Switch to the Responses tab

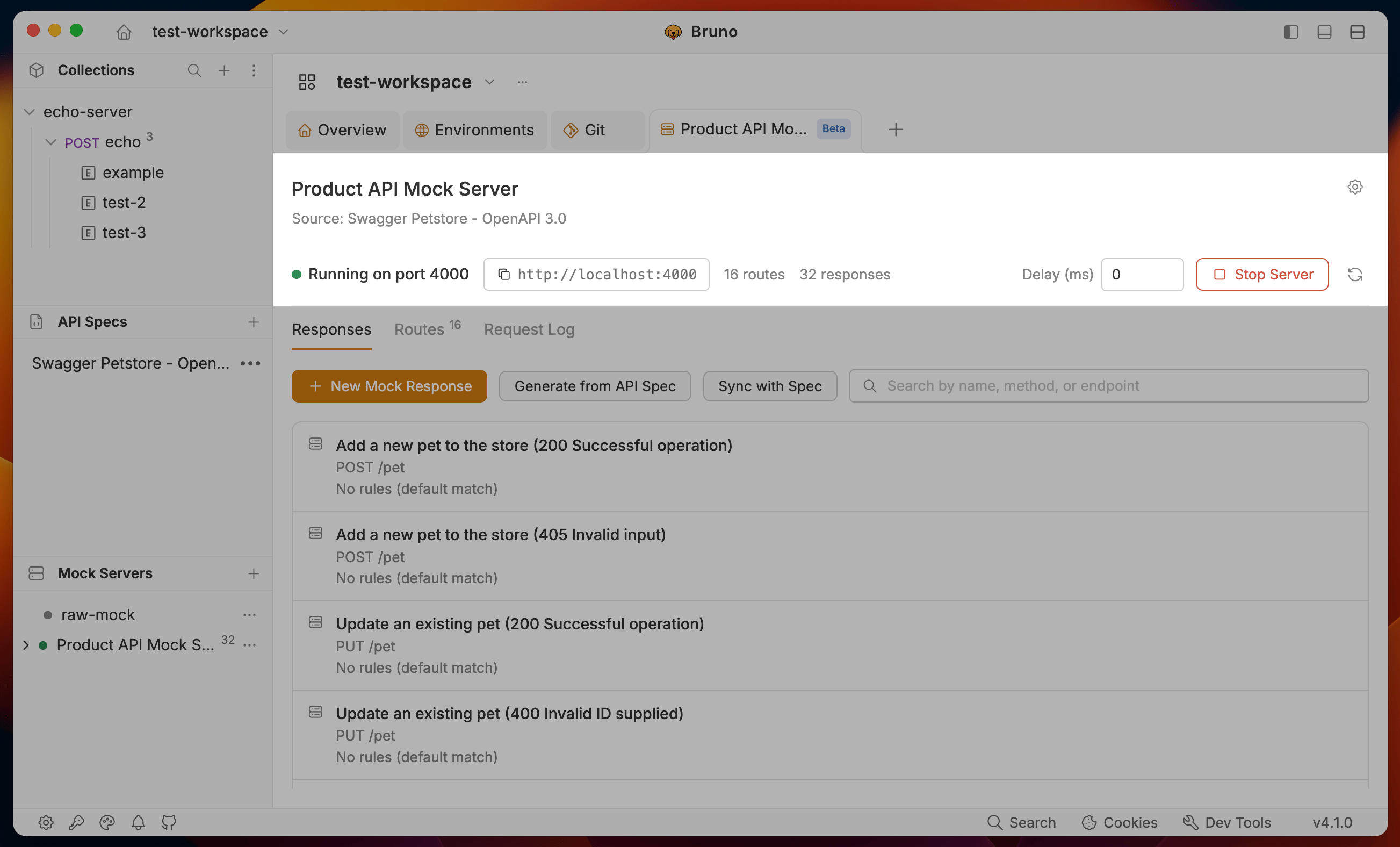tap(331, 329)
